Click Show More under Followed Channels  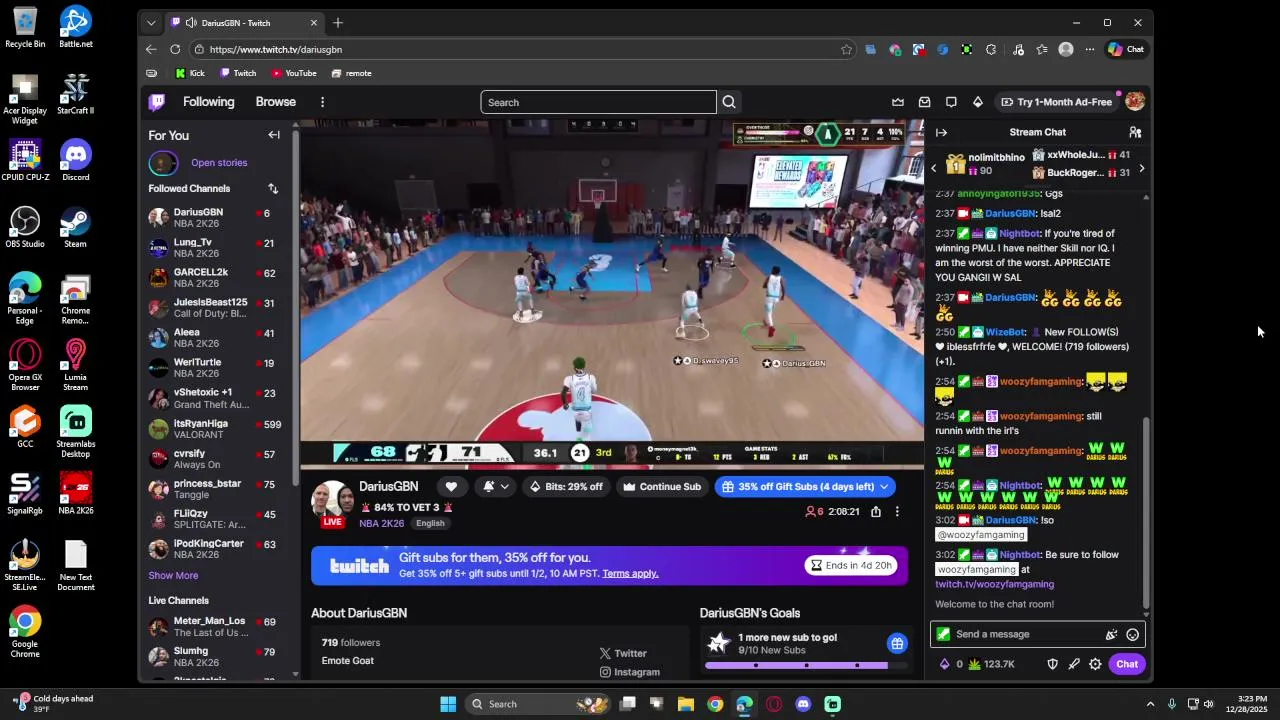(x=173, y=576)
